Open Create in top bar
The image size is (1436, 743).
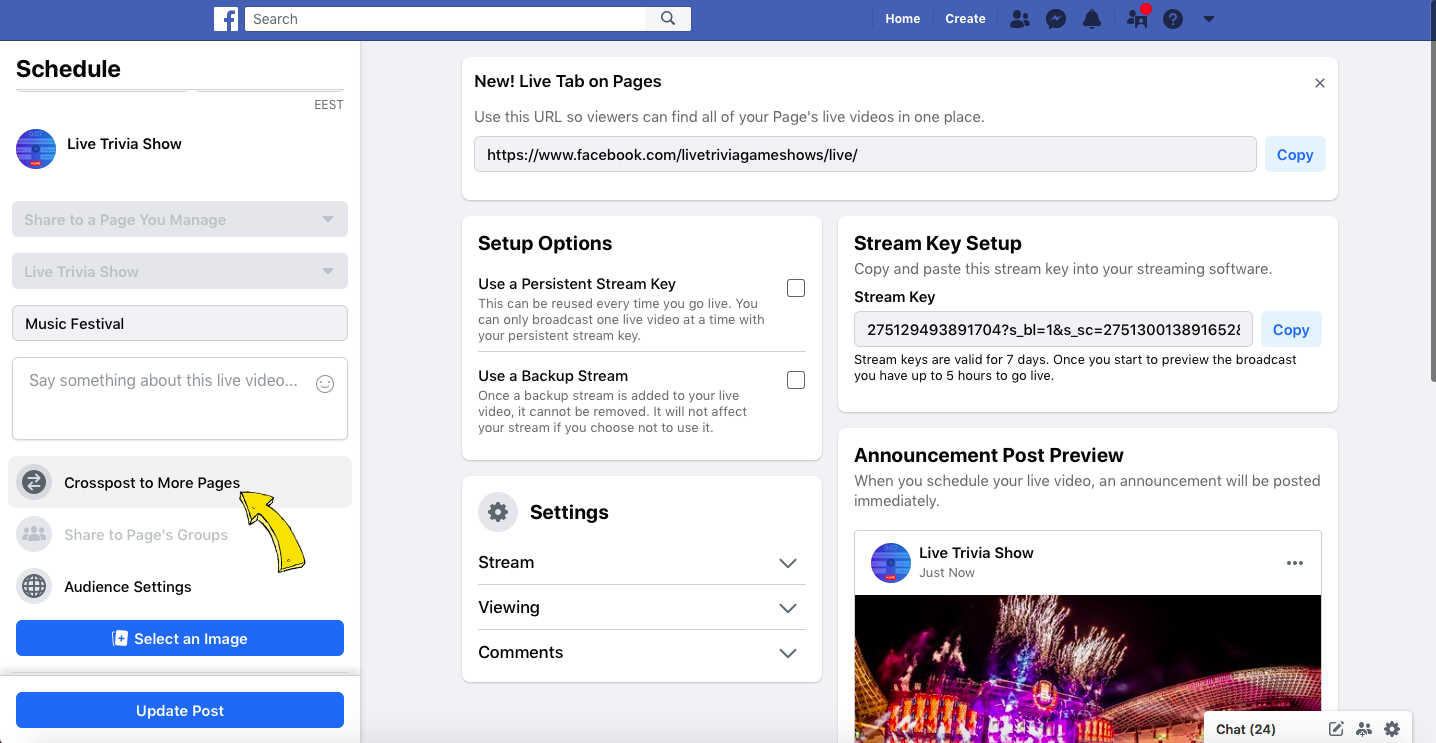[x=965, y=18]
